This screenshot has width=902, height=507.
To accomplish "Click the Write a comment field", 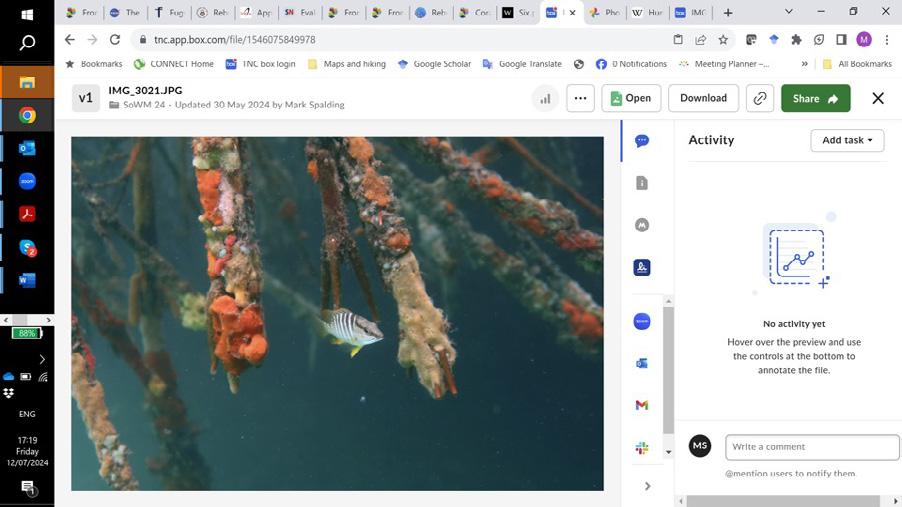I will click(x=811, y=446).
